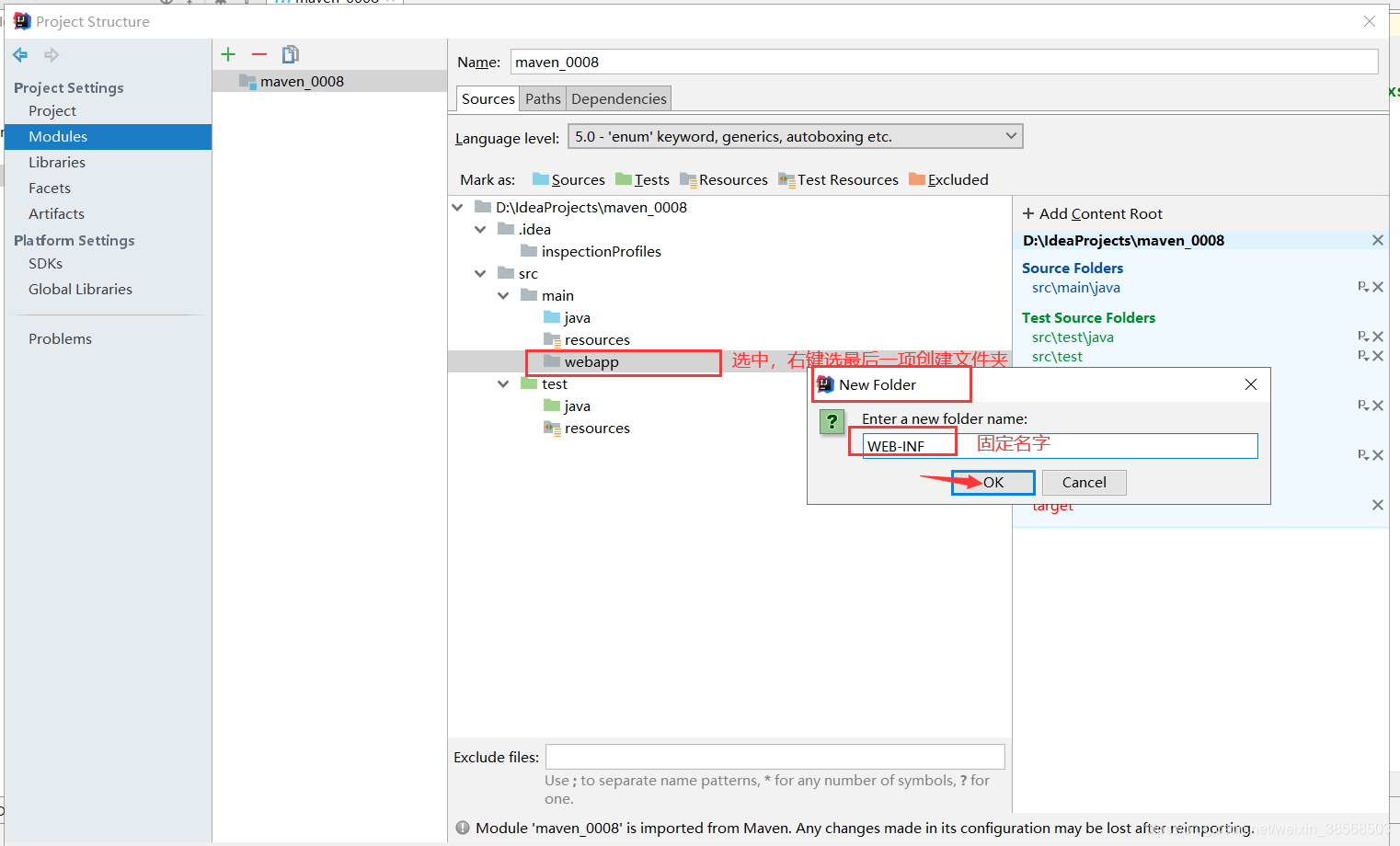Image resolution: width=1400 pixels, height=846 pixels.
Task: Open Problems section
Action: click(60, 338)
